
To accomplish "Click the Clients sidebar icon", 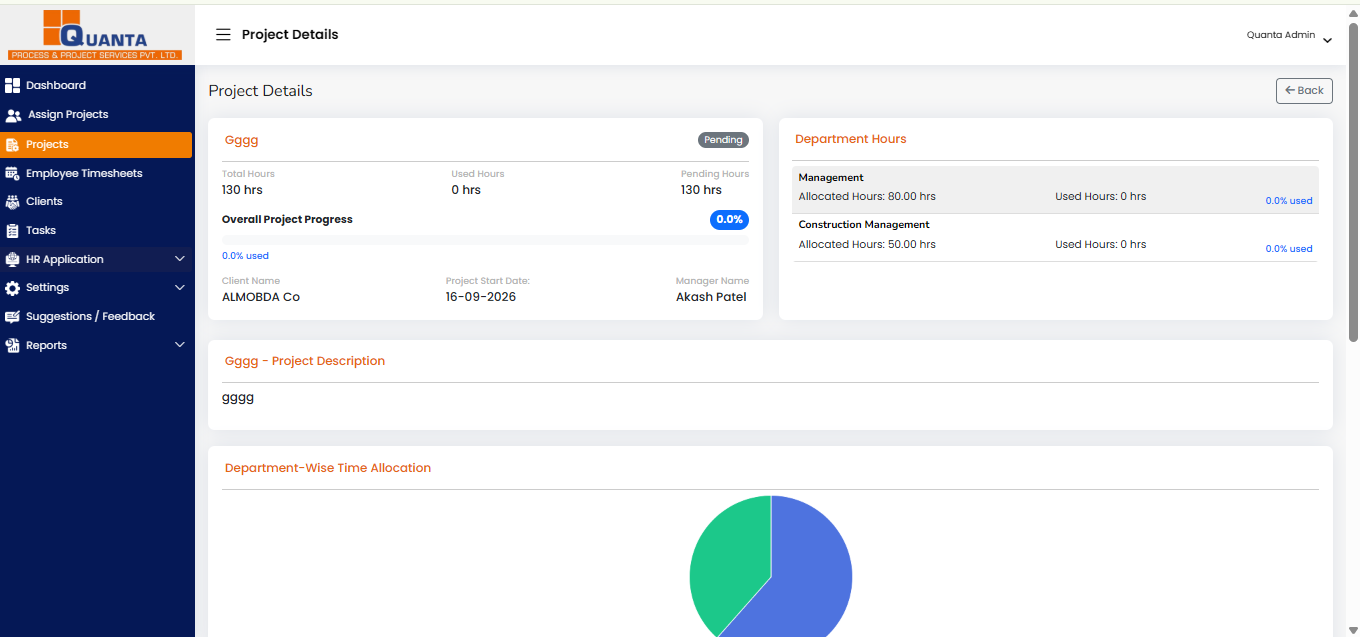I will [x=12, y=202].
